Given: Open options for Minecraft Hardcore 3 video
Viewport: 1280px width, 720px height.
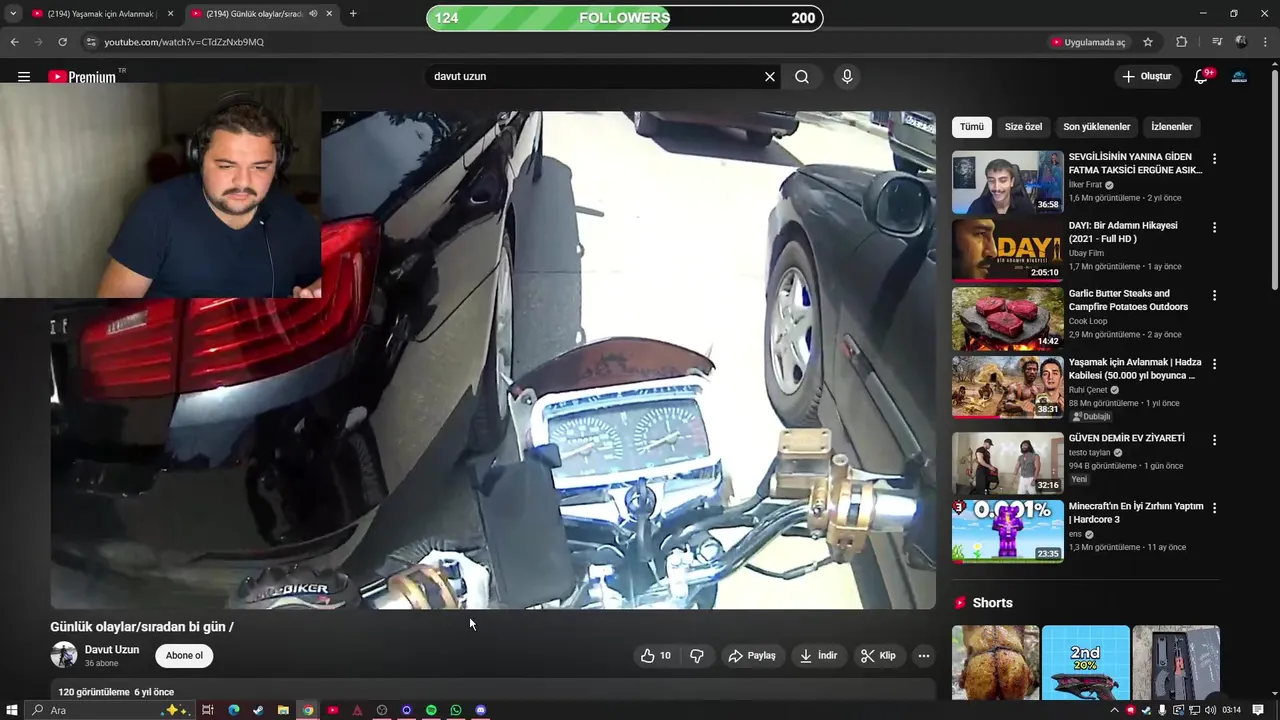Looking at the screenshot, I should [x=1214, y=508].
